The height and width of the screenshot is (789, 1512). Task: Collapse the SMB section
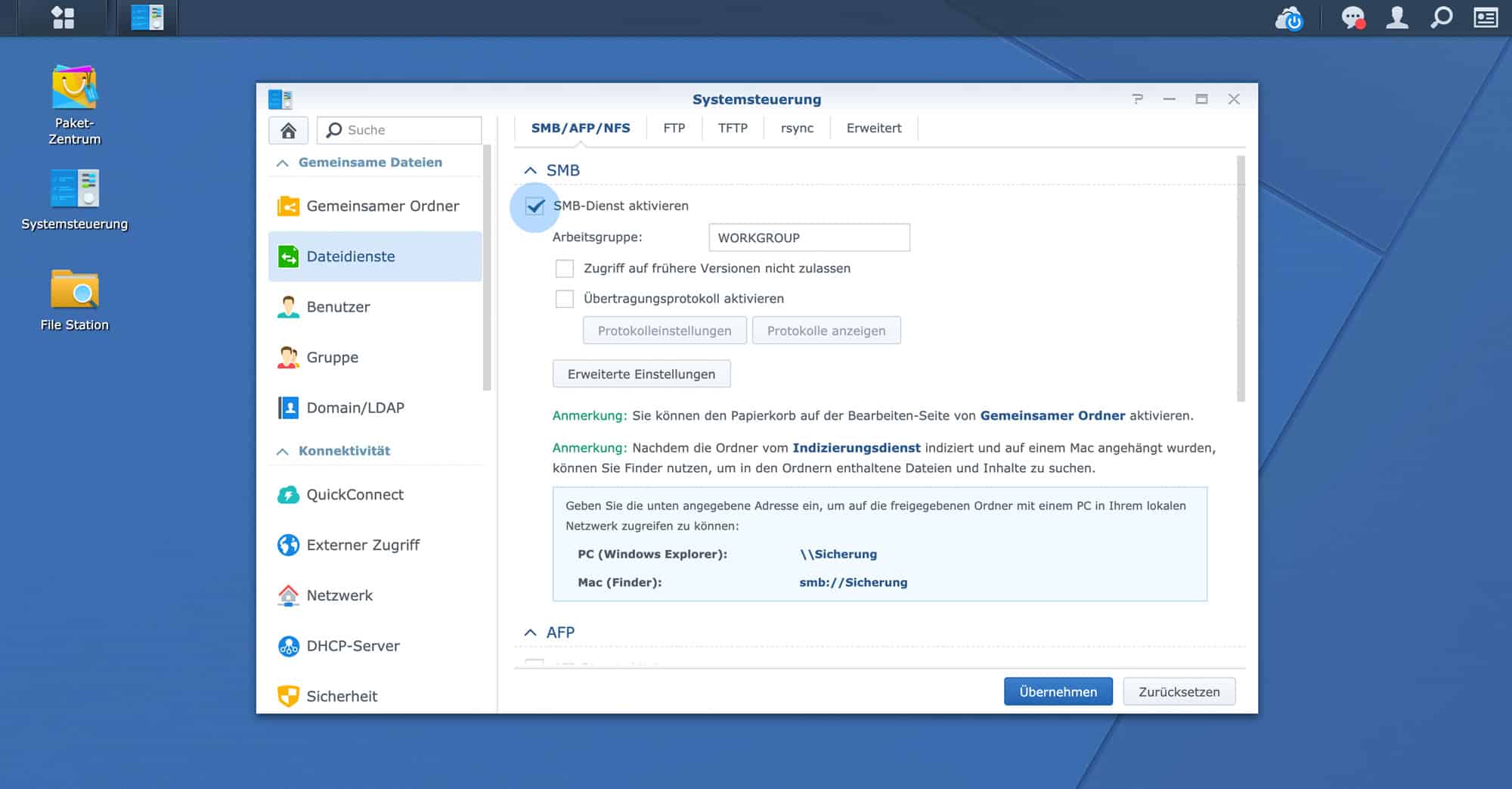click(x=531, y=171)
